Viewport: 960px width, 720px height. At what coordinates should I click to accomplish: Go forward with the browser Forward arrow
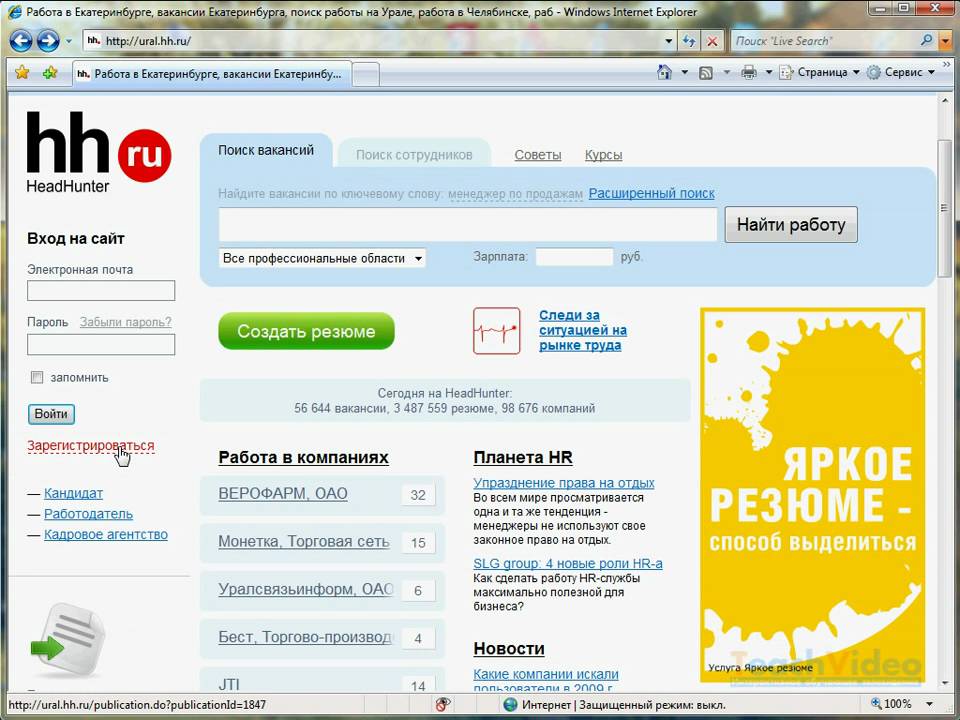click(48, 41)
